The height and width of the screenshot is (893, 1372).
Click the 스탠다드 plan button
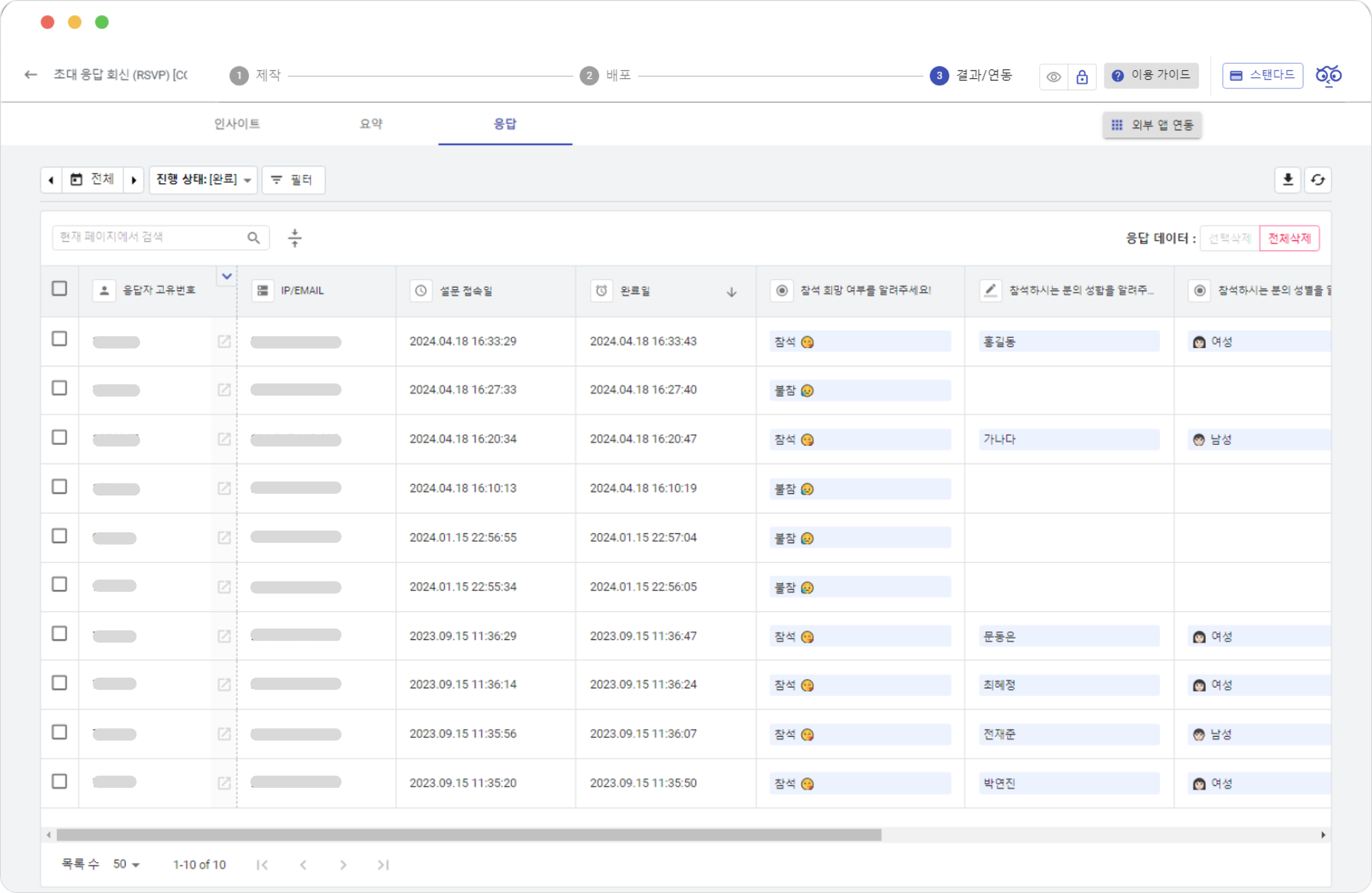(x=1262, y=75)
